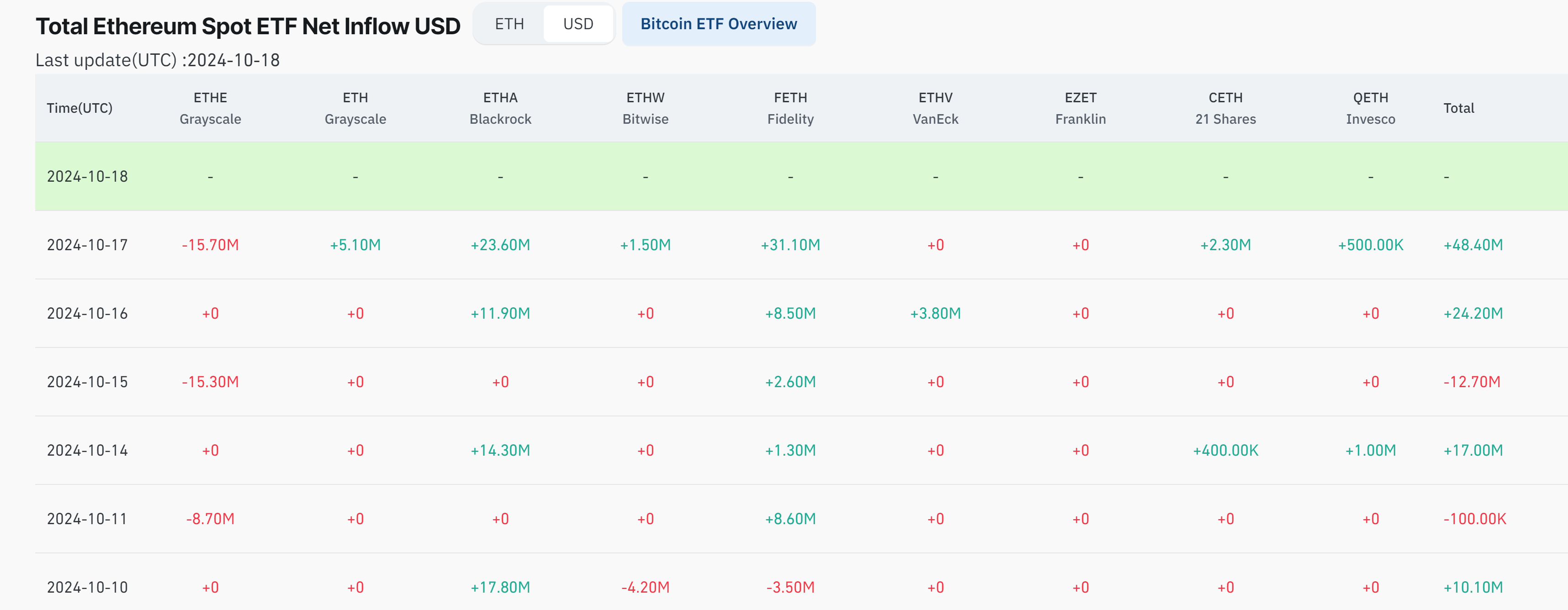Click the ETHE Grayscale column header
Viewport: 1568px width, 610px height.
tap(210, 108)
